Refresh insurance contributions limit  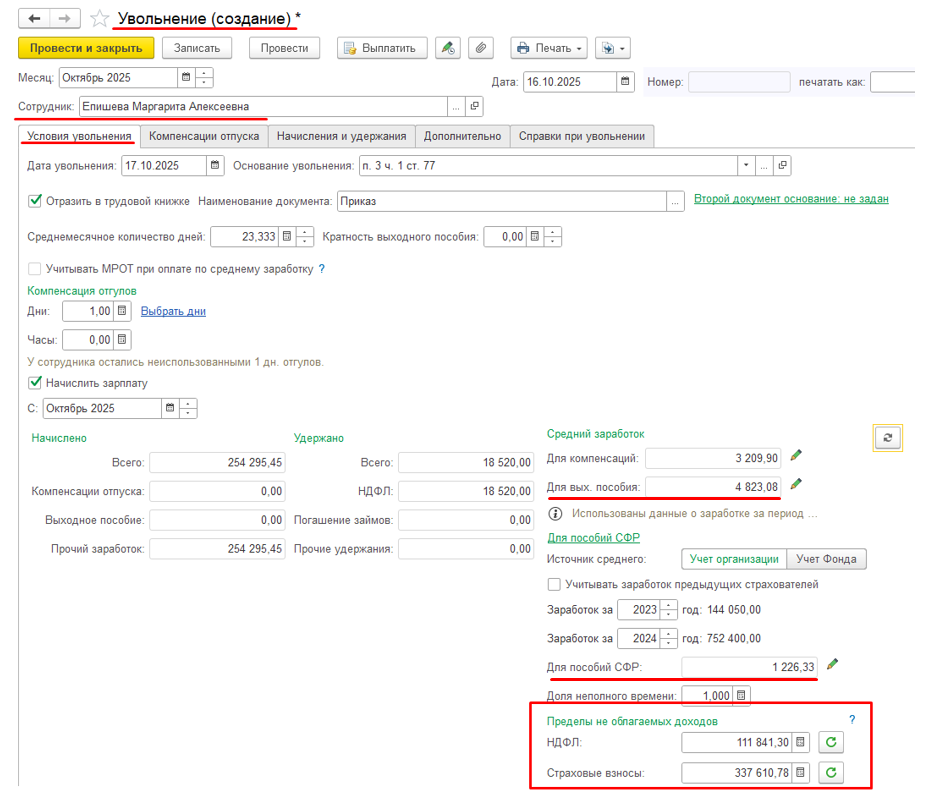pyautogui.click(x=831, y=772)
